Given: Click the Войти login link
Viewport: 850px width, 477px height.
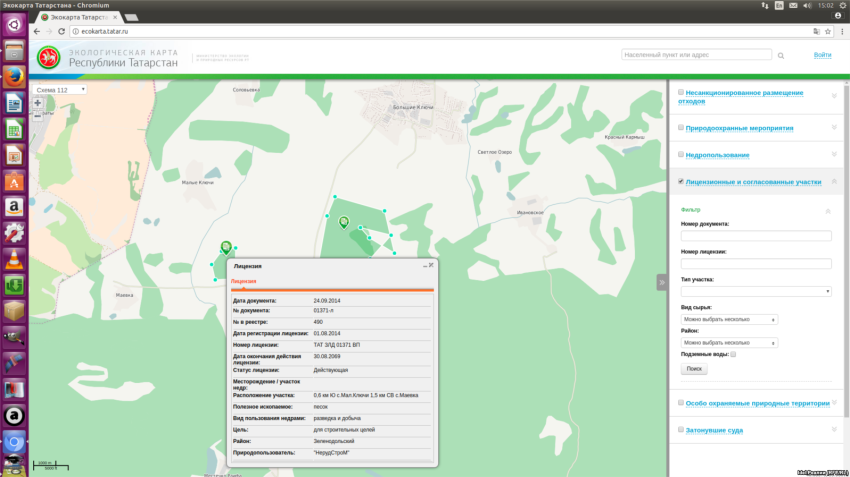Looking at the screenshot, I should point(822,55).
